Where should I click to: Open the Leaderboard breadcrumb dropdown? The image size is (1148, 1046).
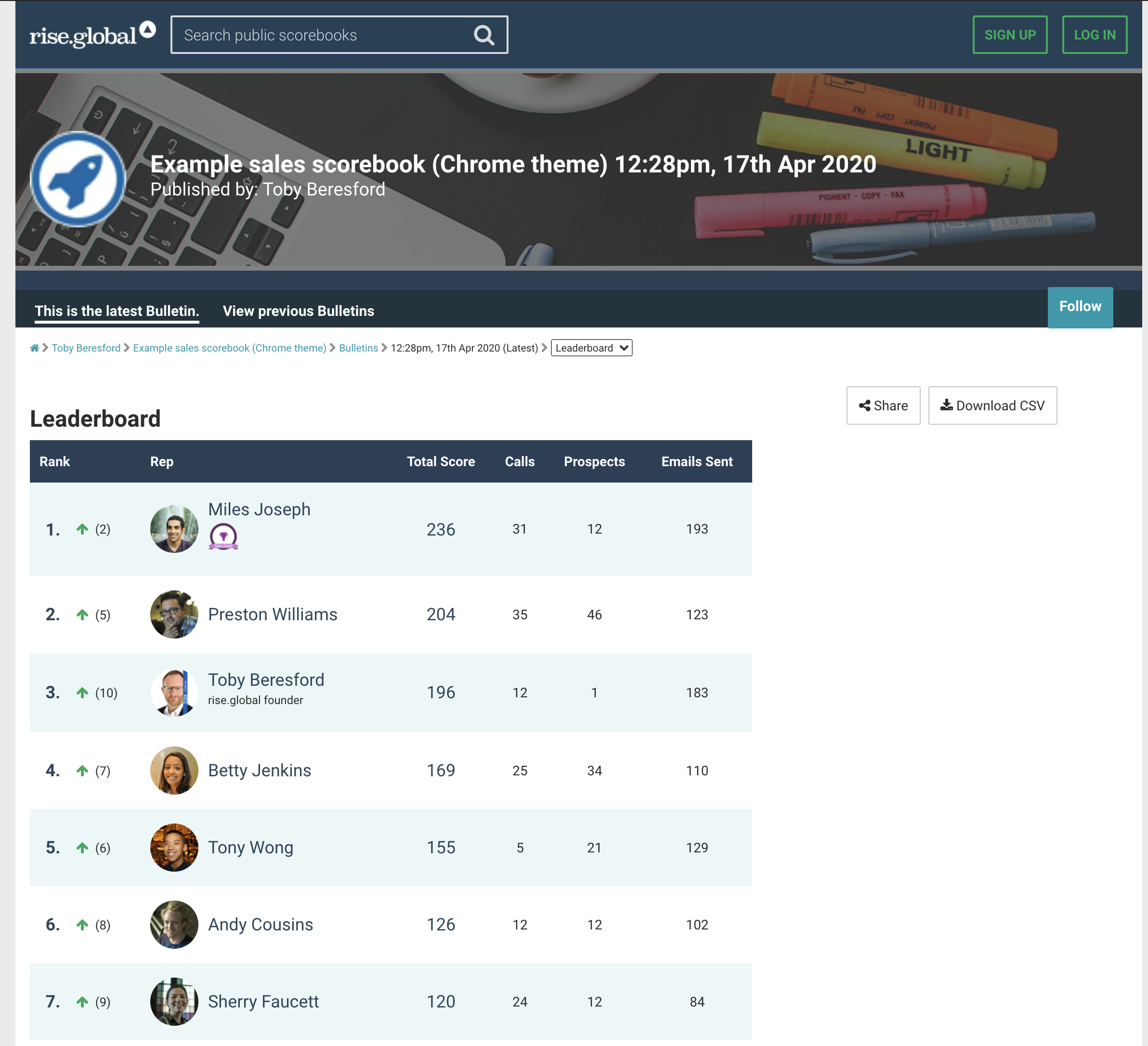[x=591, y=347]
